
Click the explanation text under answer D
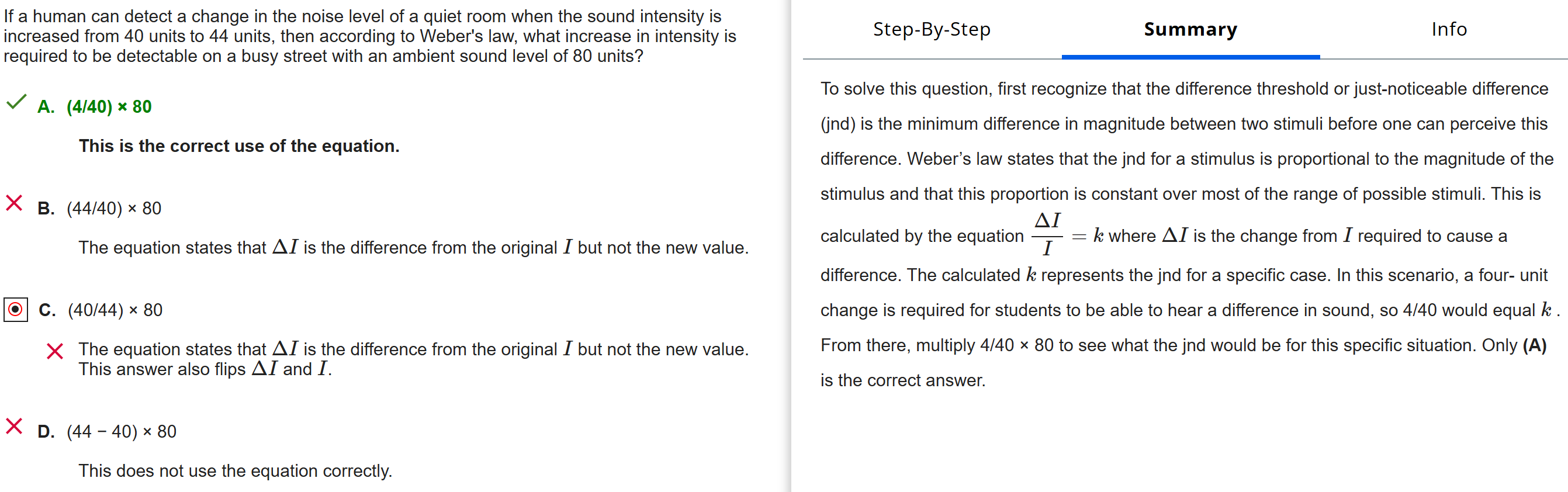click(x=235, y=471)
